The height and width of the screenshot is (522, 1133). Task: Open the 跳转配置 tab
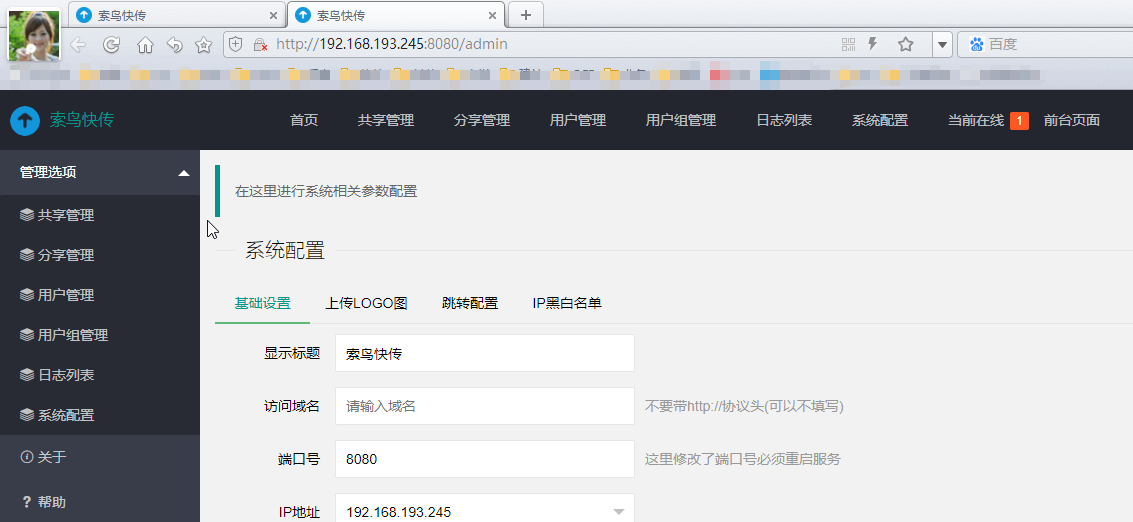pyautogui.click(x=470, y=303)
